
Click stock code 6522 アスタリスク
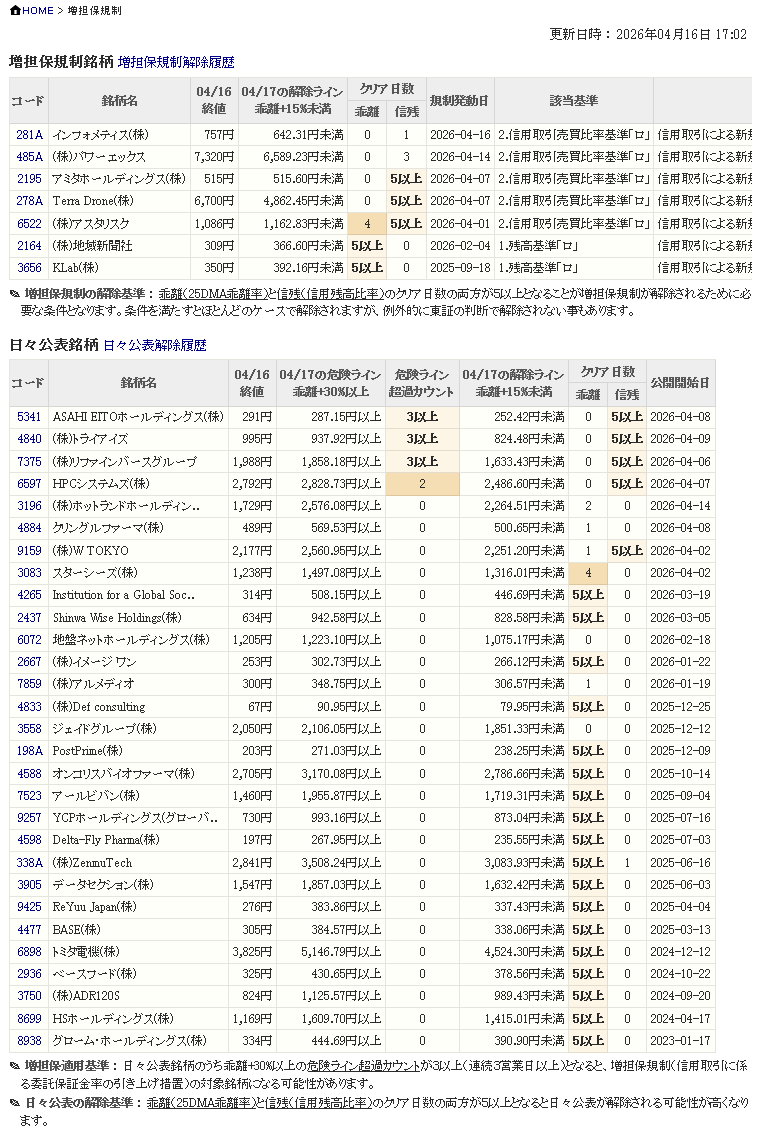(x=29, y=224)
